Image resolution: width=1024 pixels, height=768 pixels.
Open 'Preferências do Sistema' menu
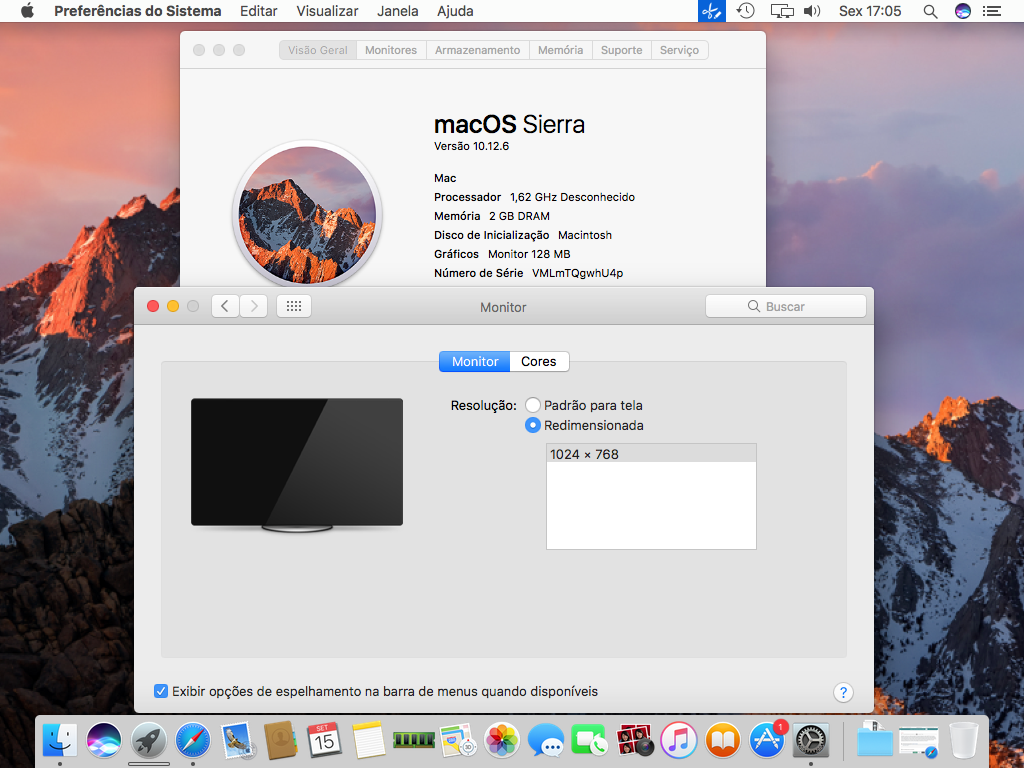coord(138,11)
